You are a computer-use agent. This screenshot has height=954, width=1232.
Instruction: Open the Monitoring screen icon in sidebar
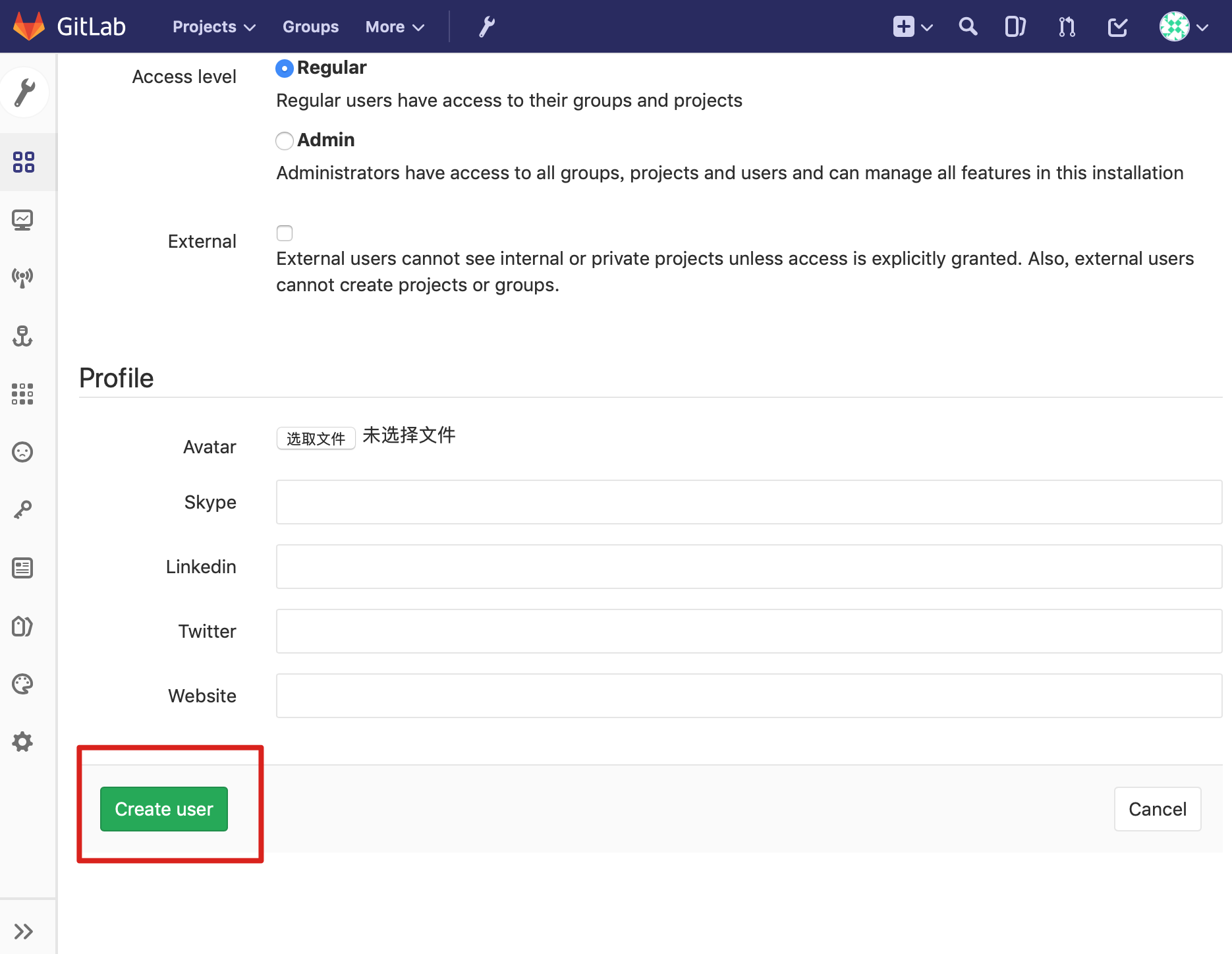(23, 220)
